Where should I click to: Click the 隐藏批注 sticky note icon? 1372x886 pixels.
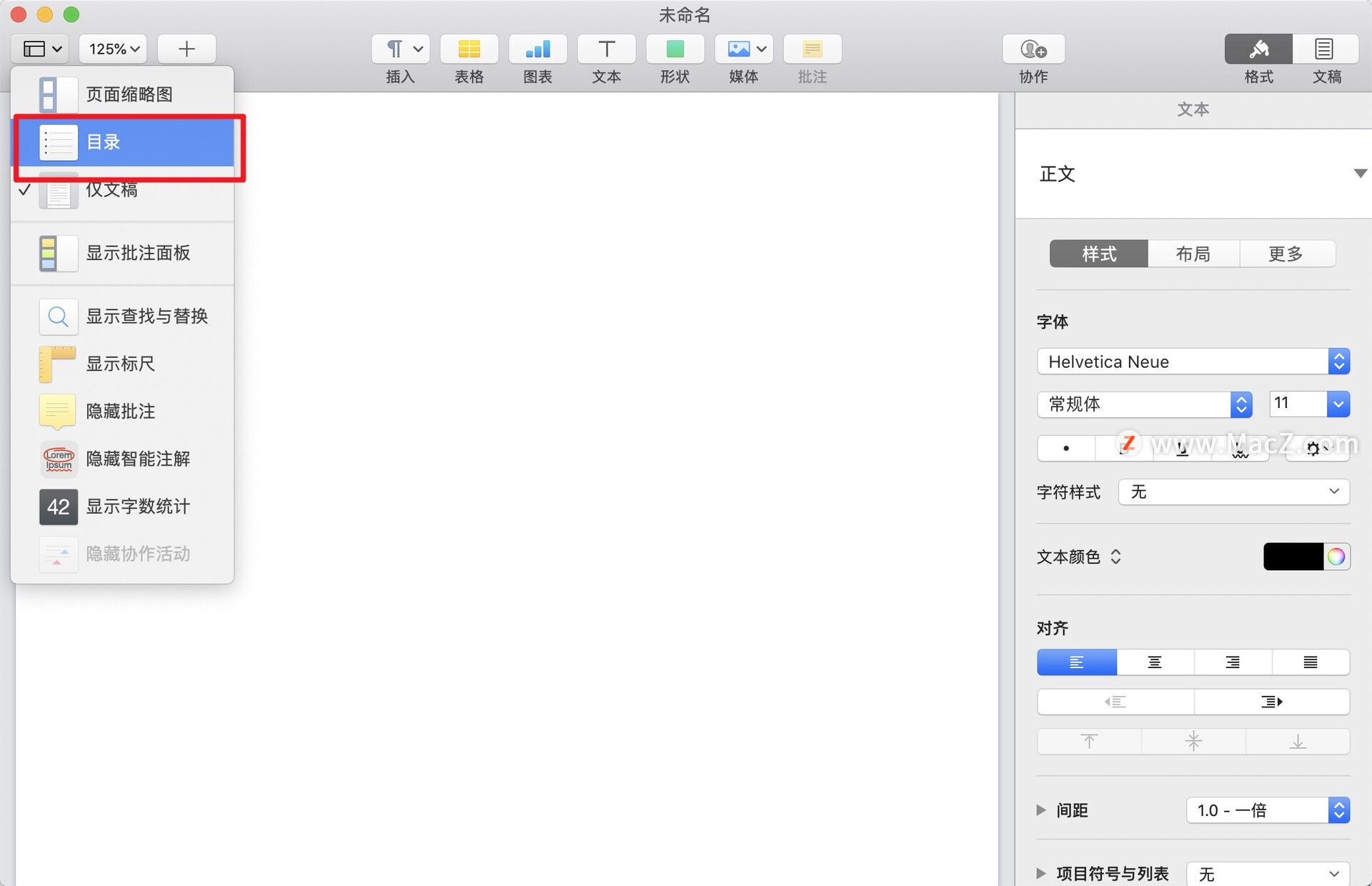click(58, 412)
